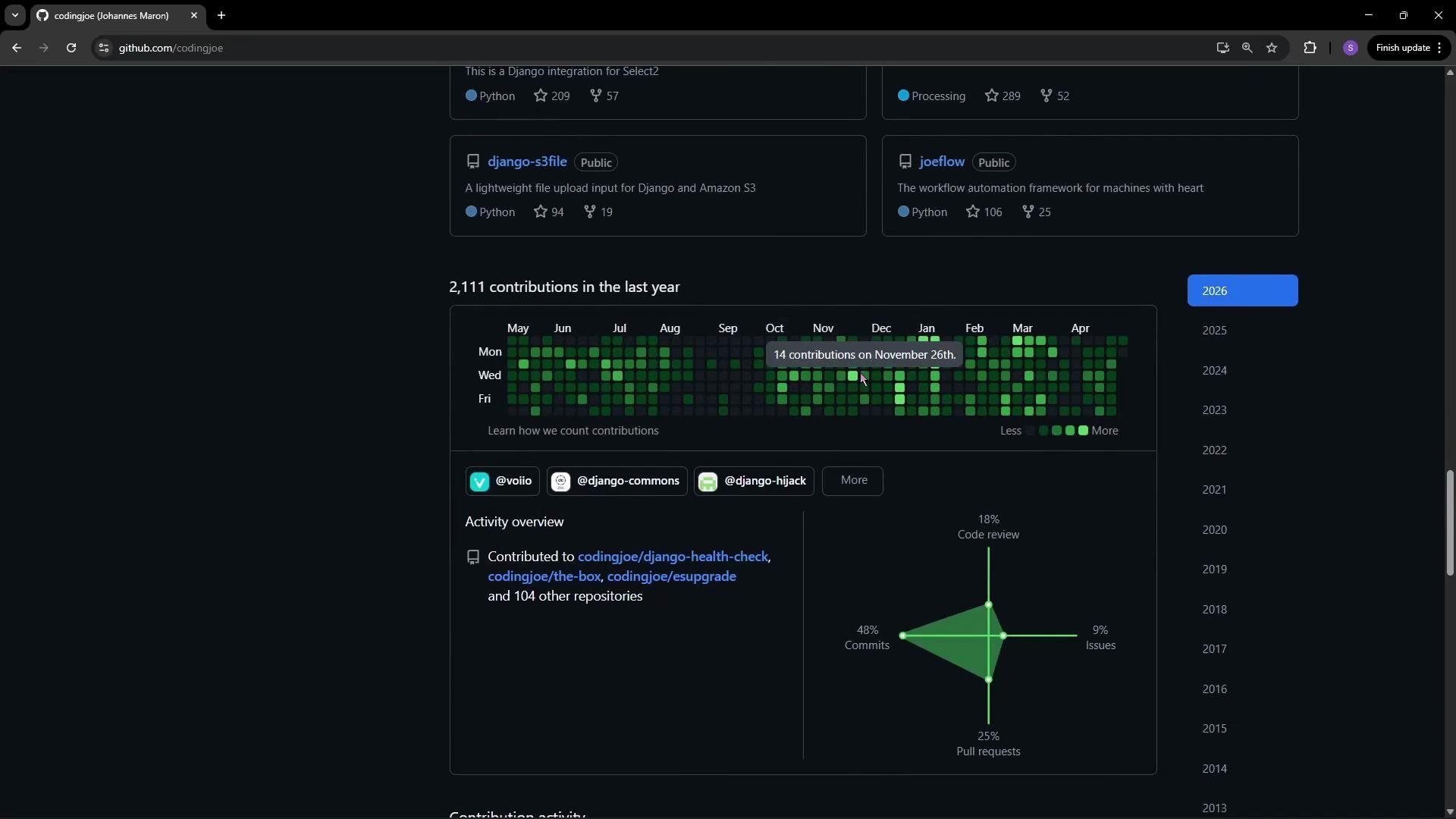This screenshot has width=1456, height=819.
Task: Open the Chrome profile avatar
Action: coord(1351,48)
